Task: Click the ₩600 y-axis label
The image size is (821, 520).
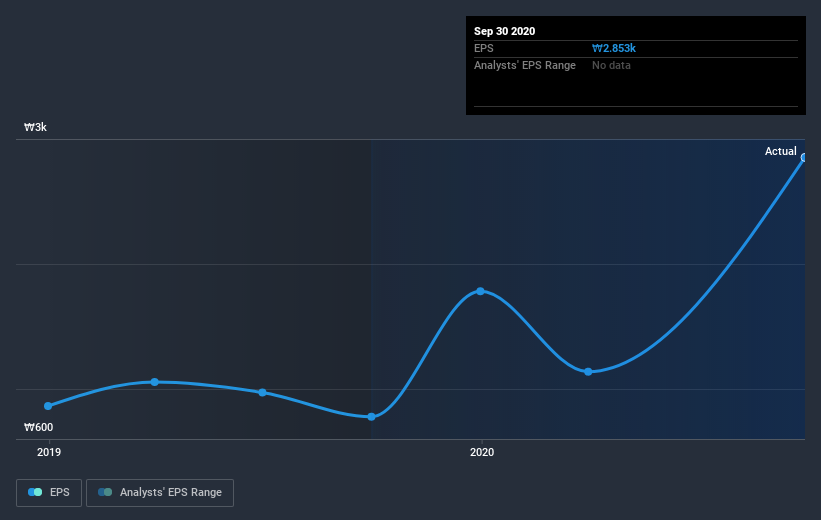Action: click(x=38, y=427)
